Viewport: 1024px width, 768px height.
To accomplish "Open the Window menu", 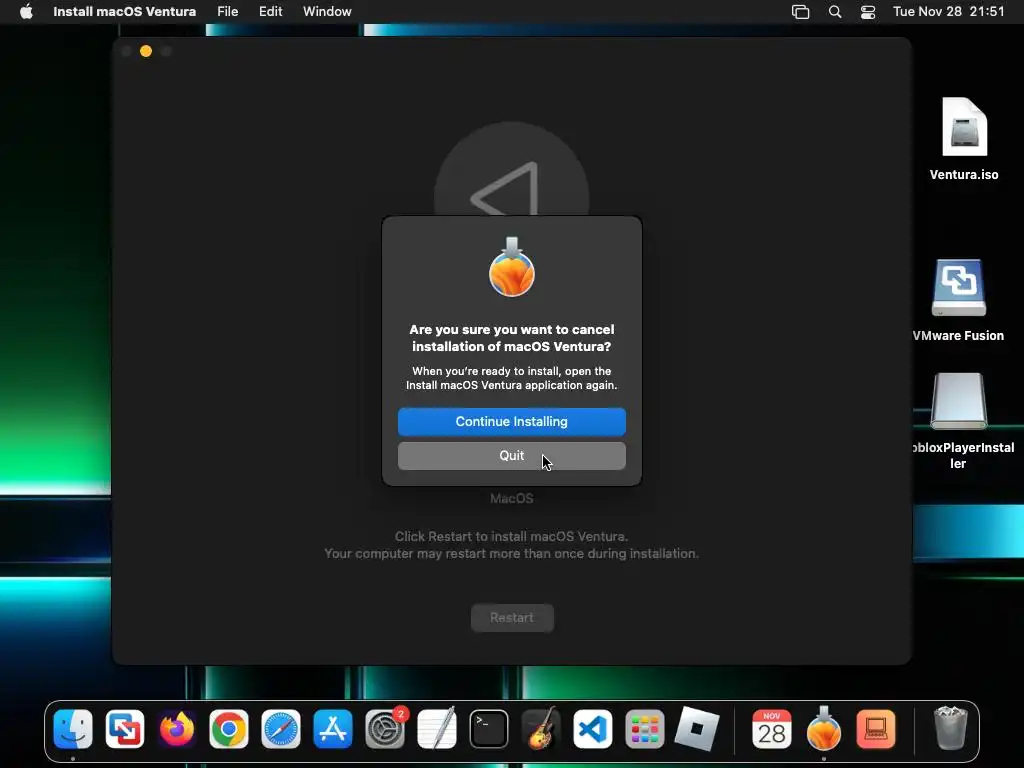I will (327, 12).
